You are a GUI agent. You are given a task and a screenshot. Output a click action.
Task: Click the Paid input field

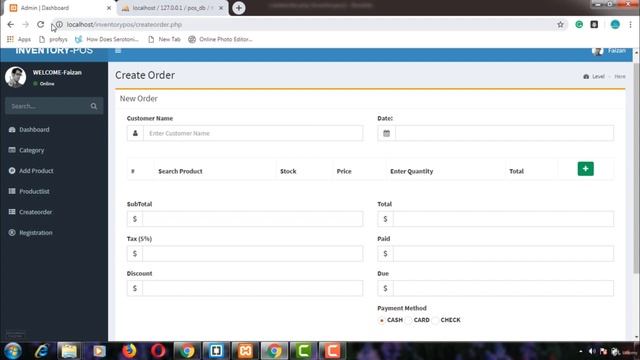[x=503, y=253]
